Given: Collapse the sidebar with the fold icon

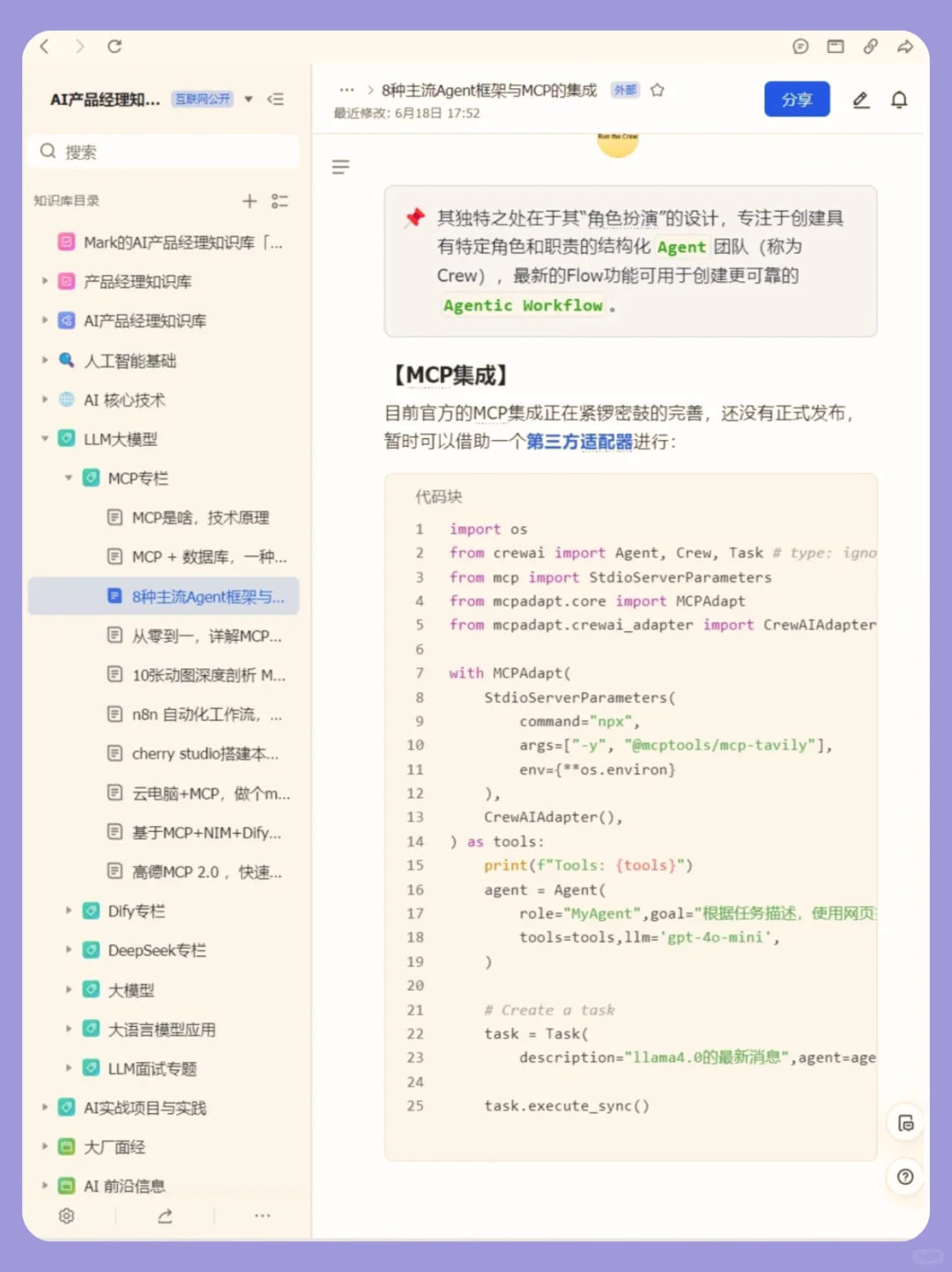Looking at the screenshot, I should (x=276, y=99).
